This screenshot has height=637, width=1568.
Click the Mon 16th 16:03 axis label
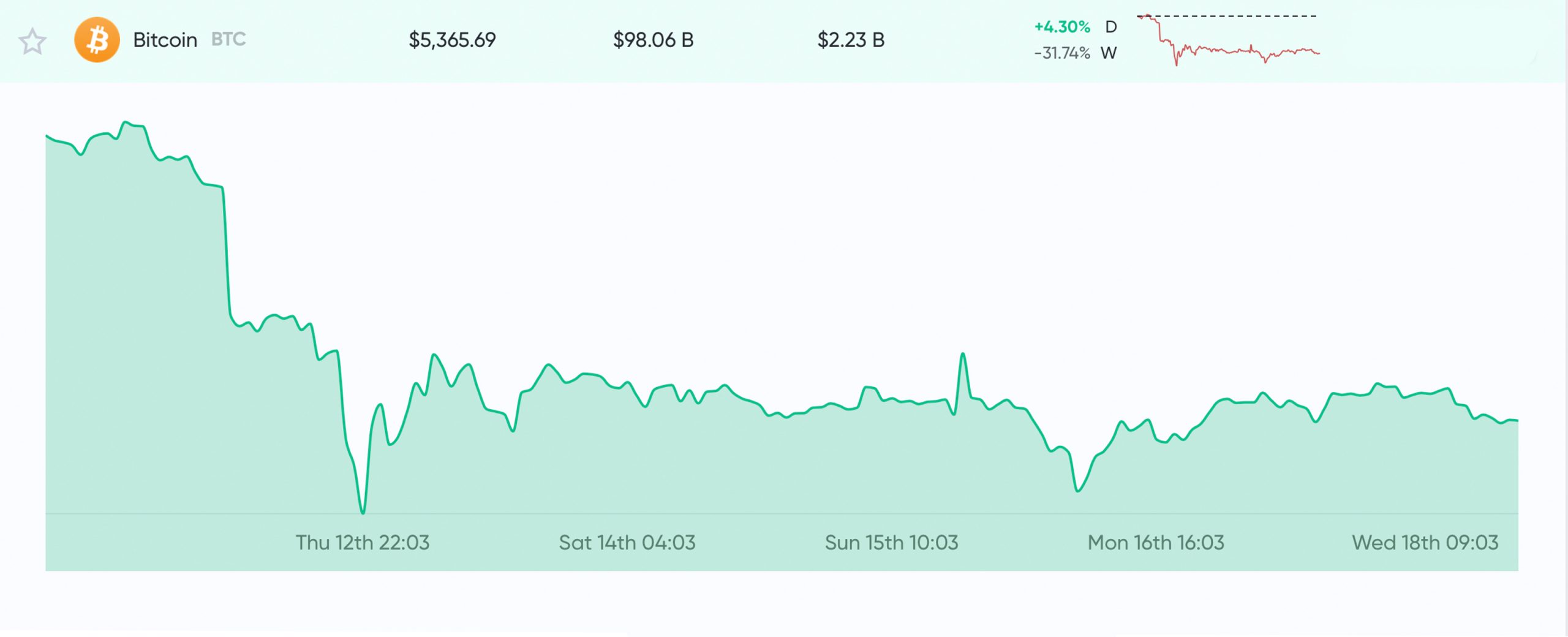coord(1156,543)
